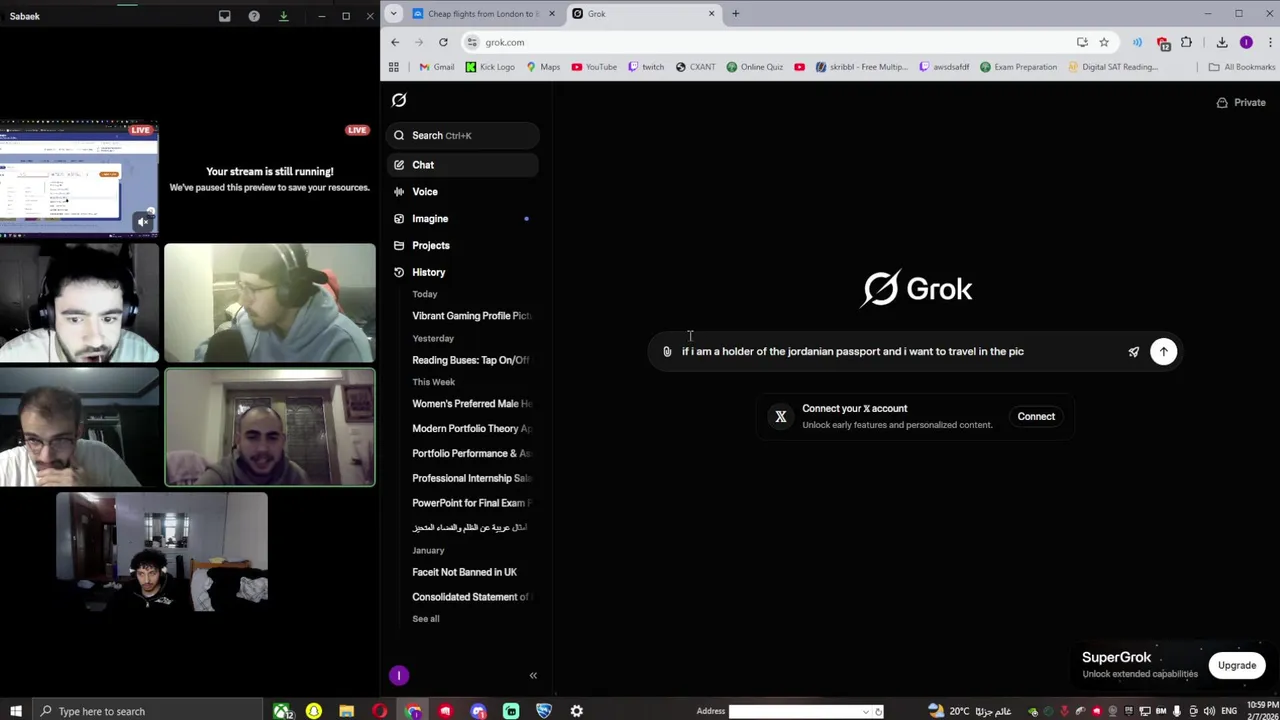Open File Explorer from the taskbar

tap(347, 711)
